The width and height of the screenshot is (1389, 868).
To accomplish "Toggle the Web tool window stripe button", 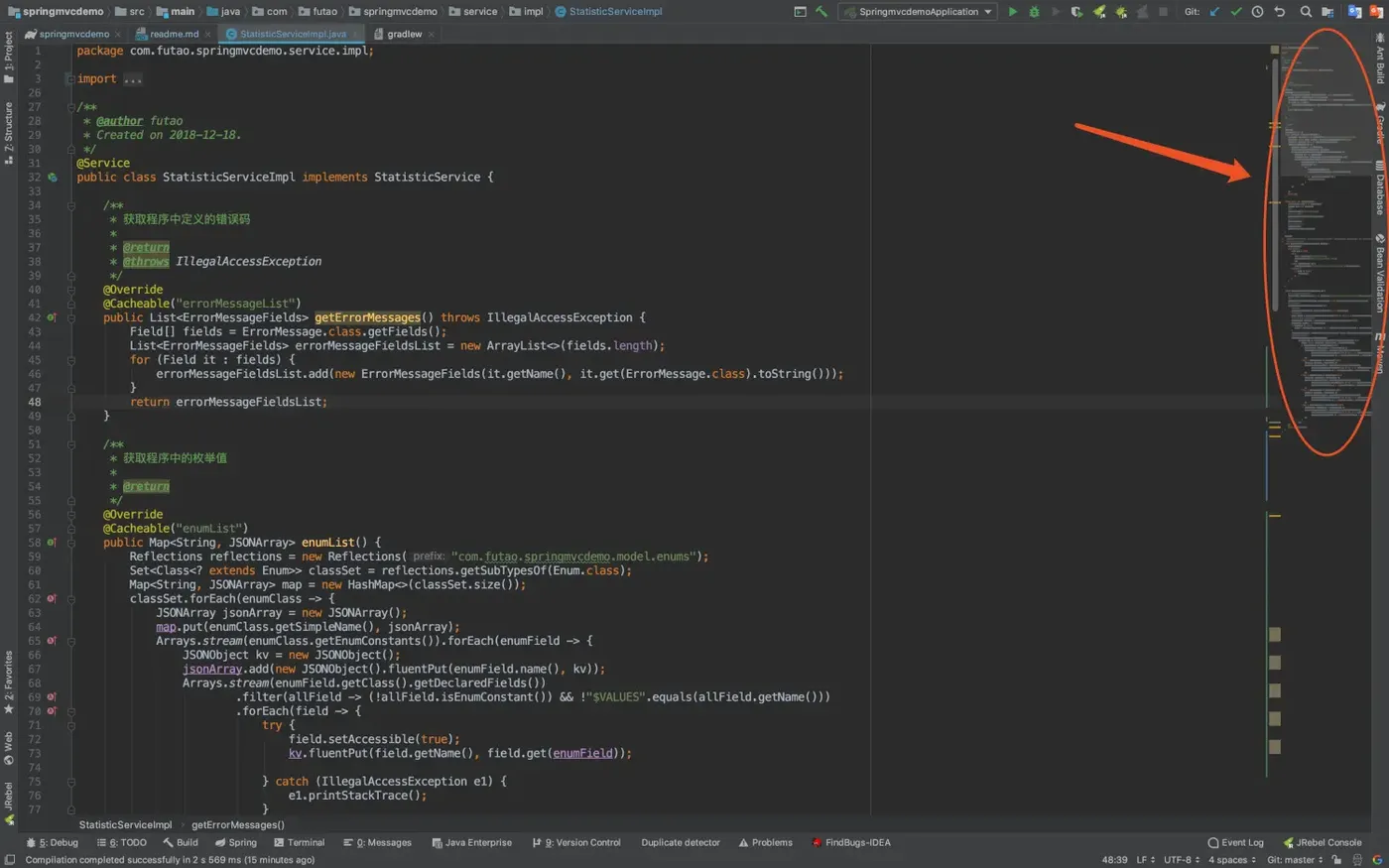I will pos(9,749).
